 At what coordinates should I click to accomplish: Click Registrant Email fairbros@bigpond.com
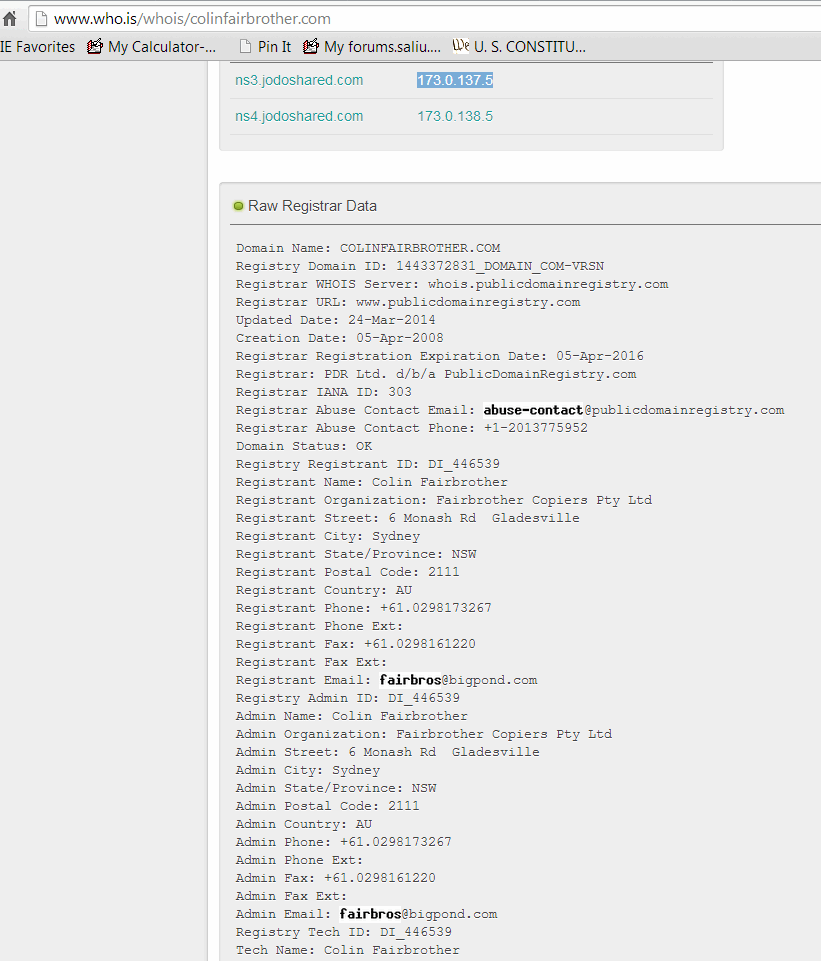[387, 680]
